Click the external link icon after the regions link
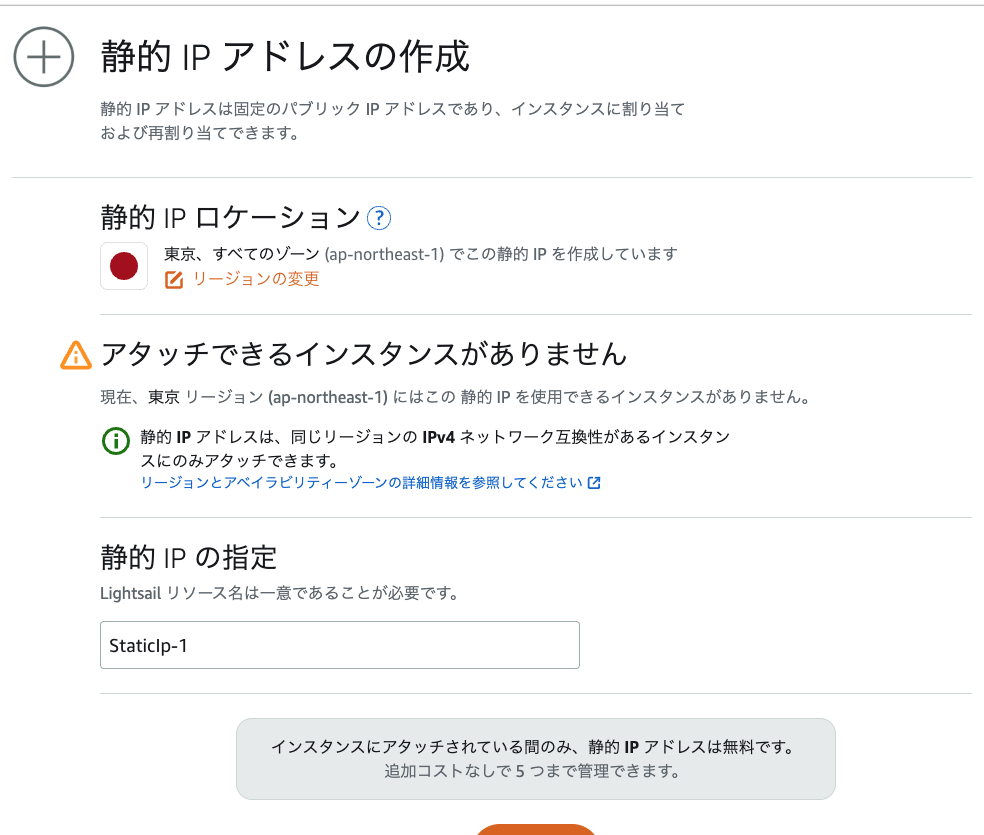 tap(594, 483)
